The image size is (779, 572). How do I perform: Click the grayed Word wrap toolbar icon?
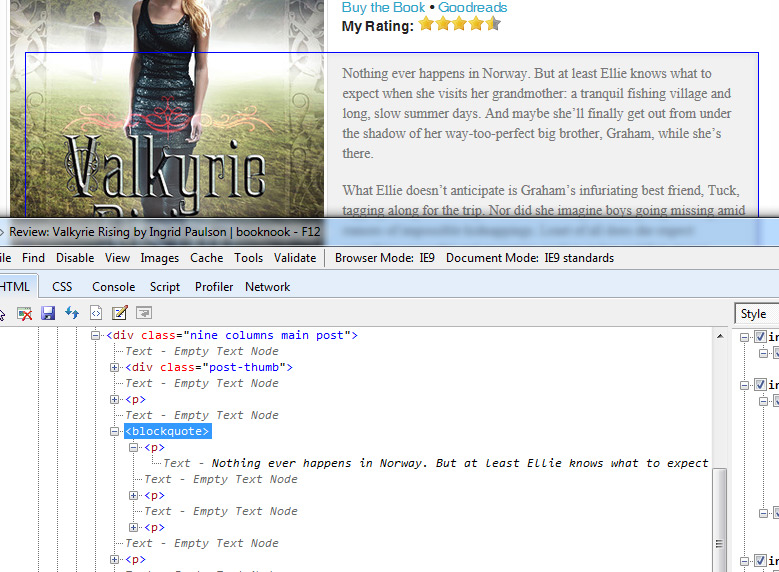[144, 314]
